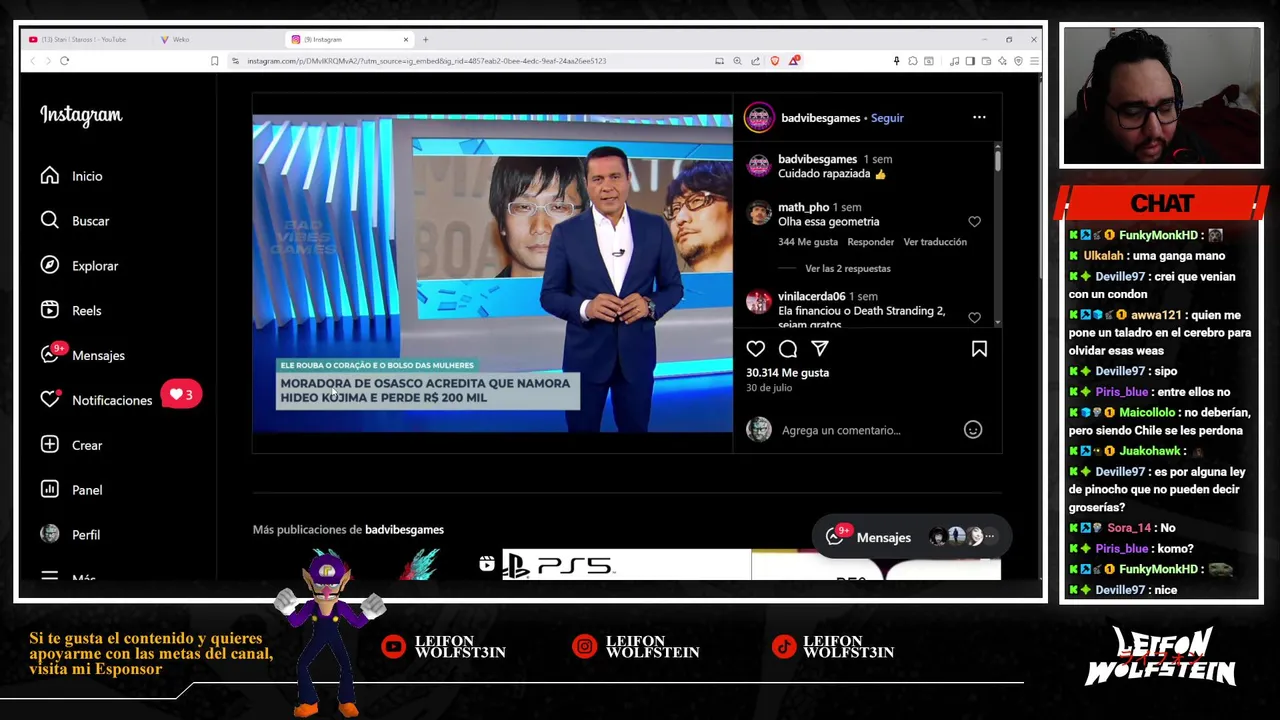This screenshot has width=1280, height=720.
Task: Open the browser hamburger menu
Action: [x=1034, y=61]
